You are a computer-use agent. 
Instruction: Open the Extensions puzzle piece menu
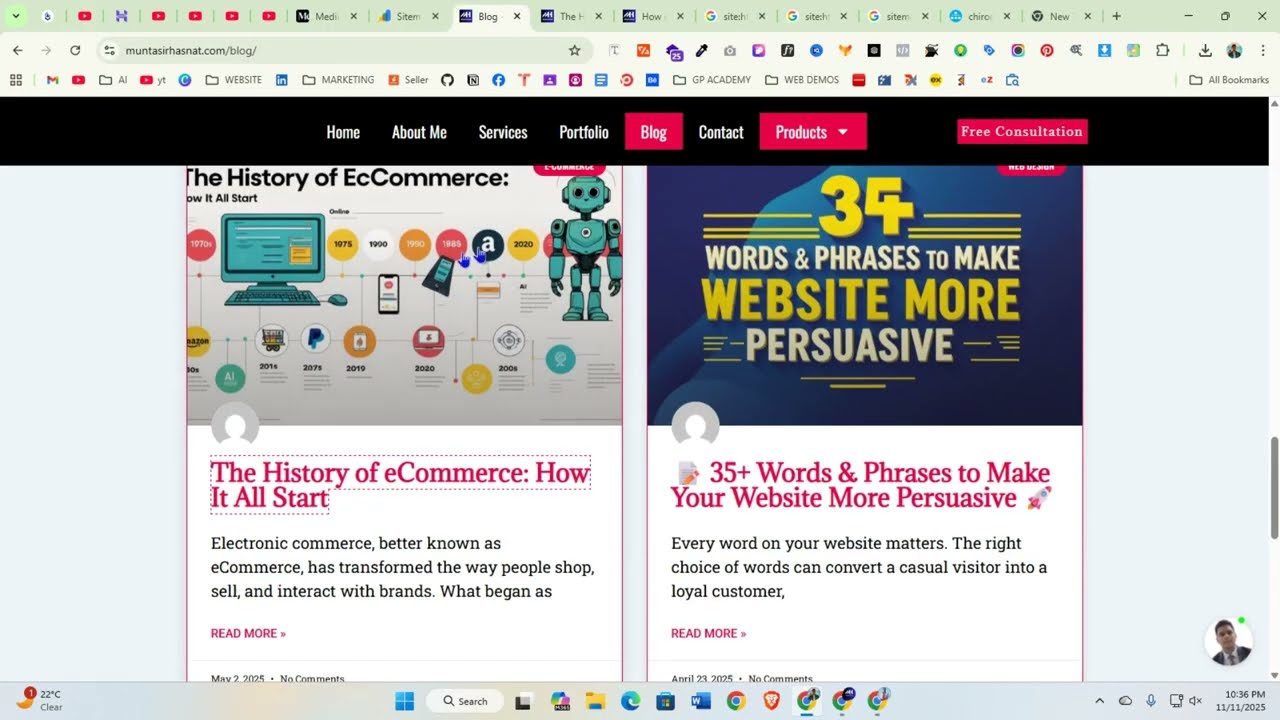[1162, 50]
